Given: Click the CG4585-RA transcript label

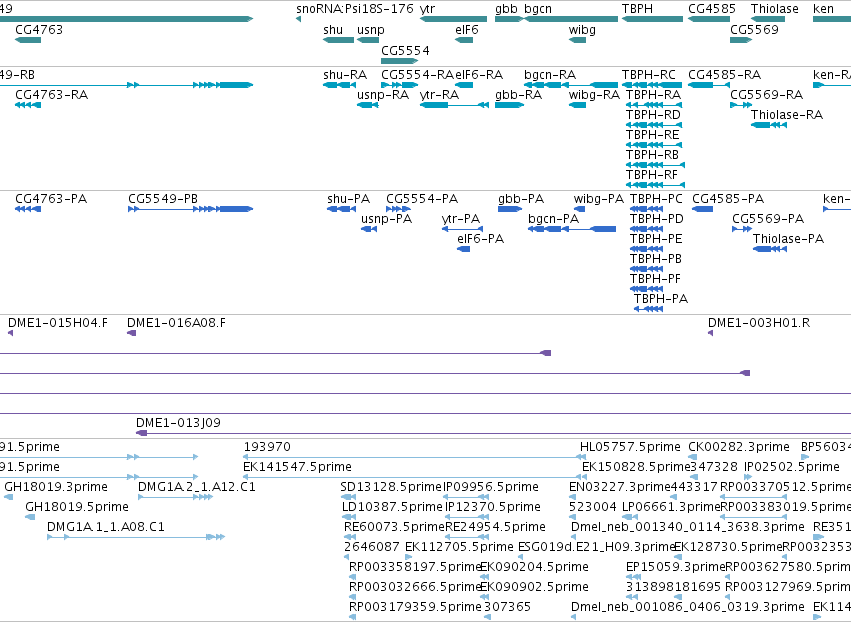Looking at the screenshot, I should [x=724, y=74].
